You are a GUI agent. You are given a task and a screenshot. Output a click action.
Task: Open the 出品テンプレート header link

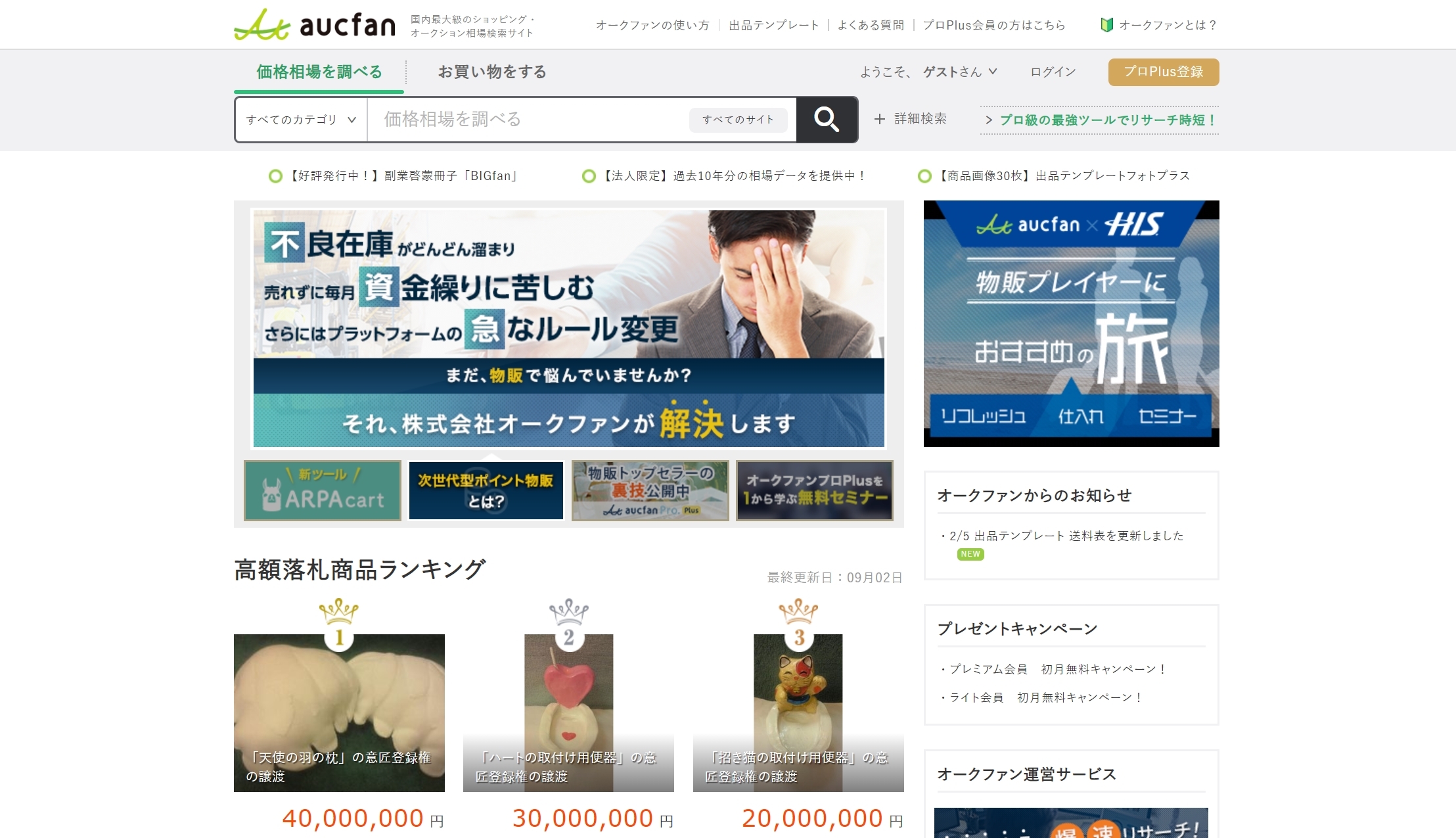click(x=773, y=25)
